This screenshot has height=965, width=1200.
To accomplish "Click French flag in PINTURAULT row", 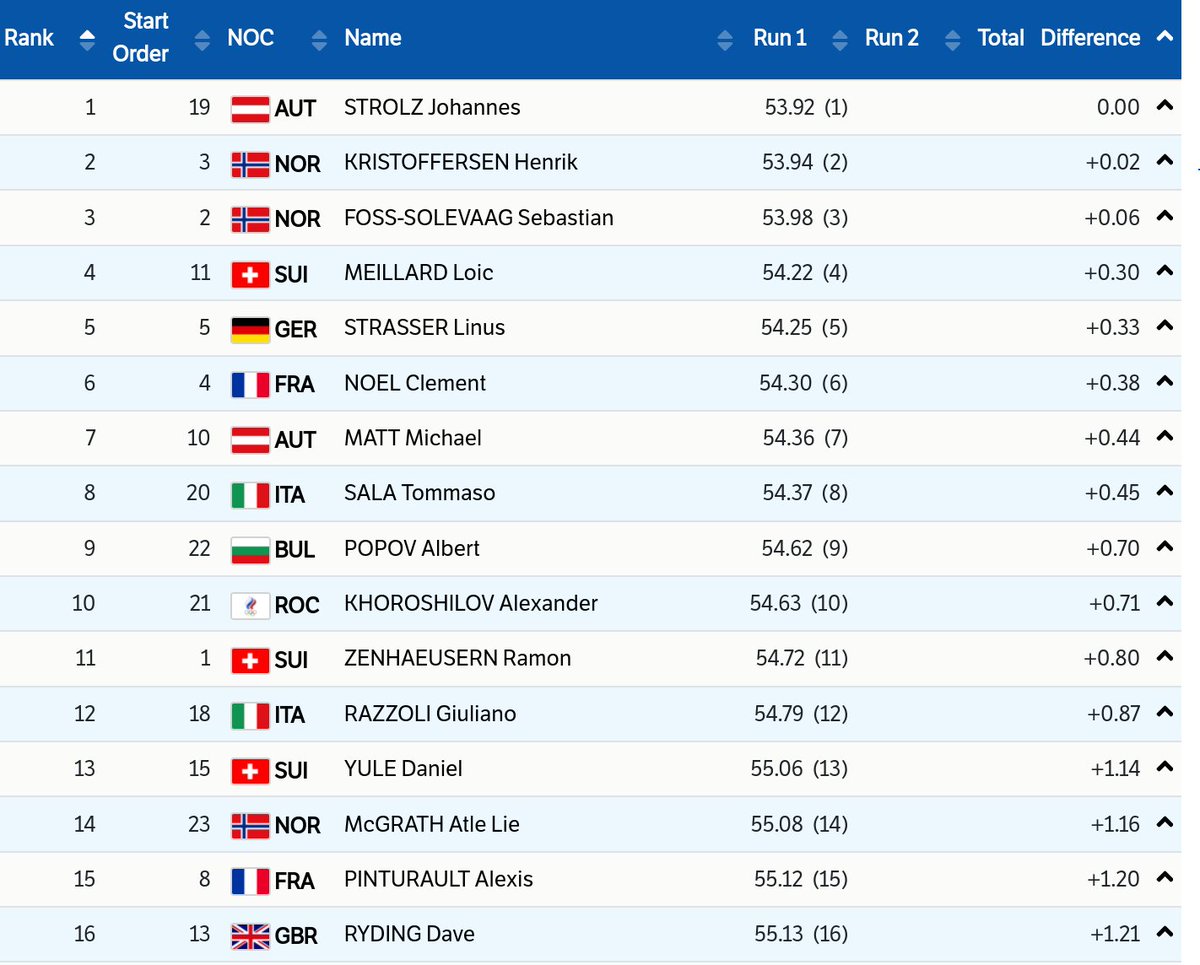I will [x=250, y=881].
